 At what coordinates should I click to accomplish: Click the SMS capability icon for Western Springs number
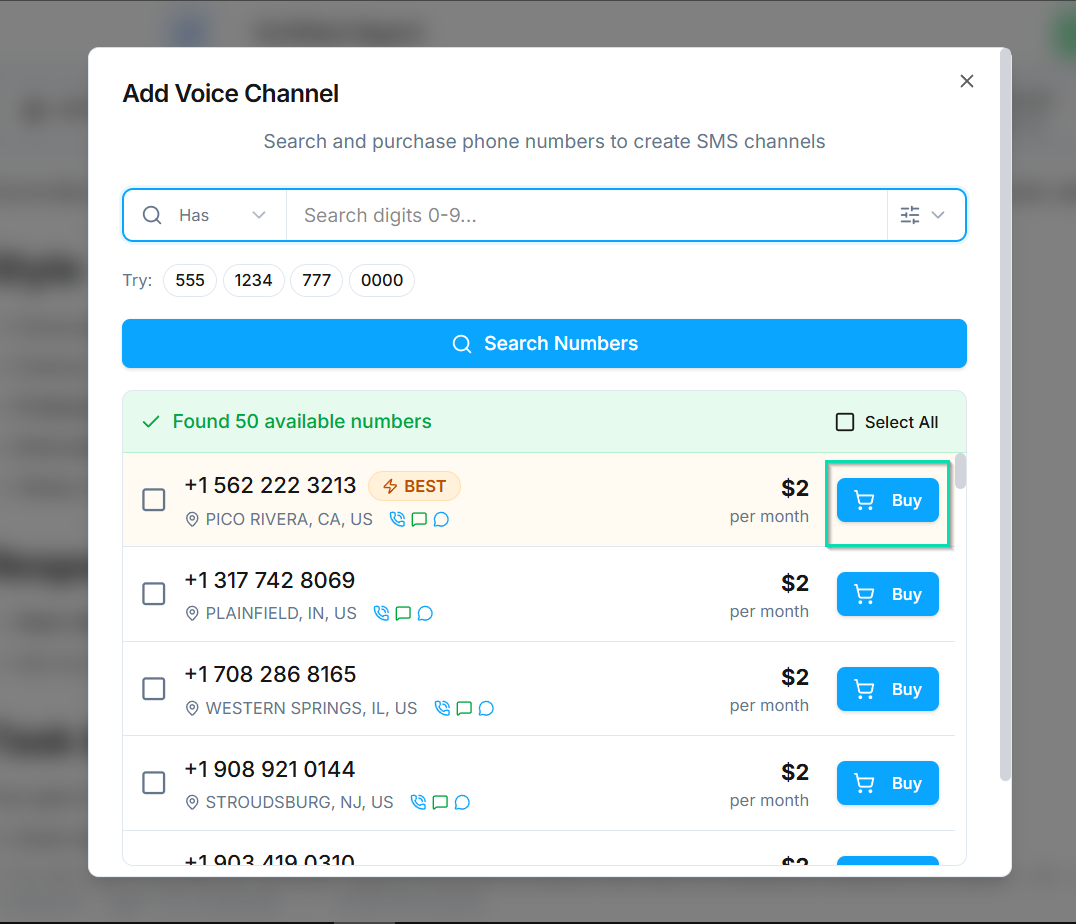click(x=464, y=708)
